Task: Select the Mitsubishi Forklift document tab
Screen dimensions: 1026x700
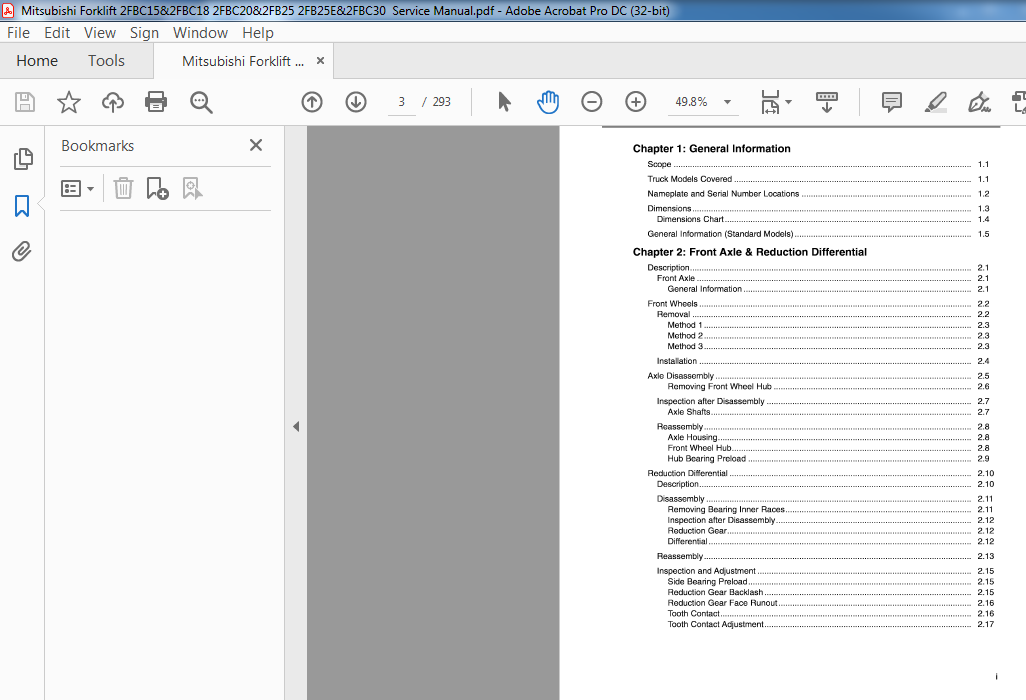Action: click(243, 61)
